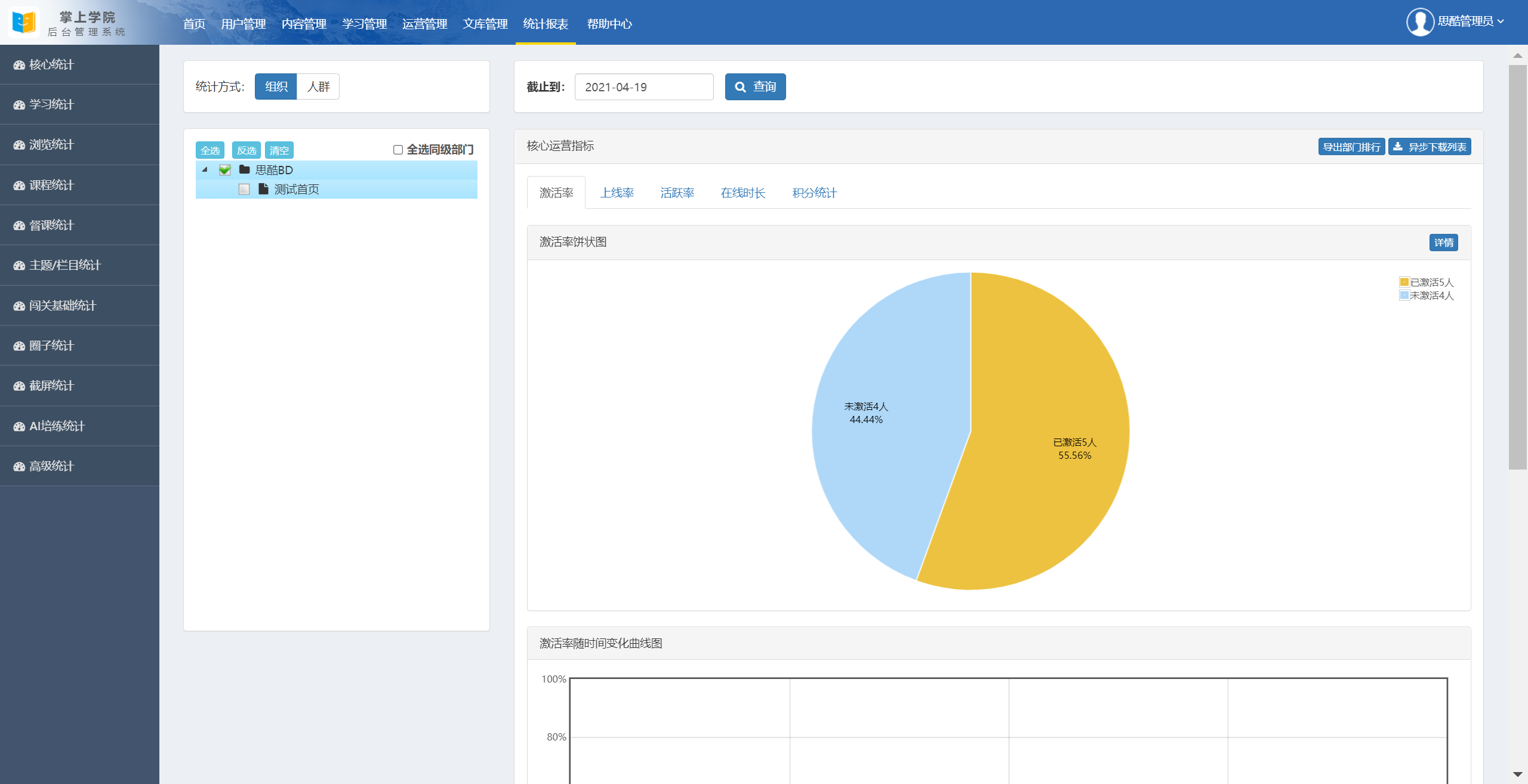Select the 测试首页 tree row label
Screen dimensions: 1528x784
pyautogui.click(x=297, y=189)
